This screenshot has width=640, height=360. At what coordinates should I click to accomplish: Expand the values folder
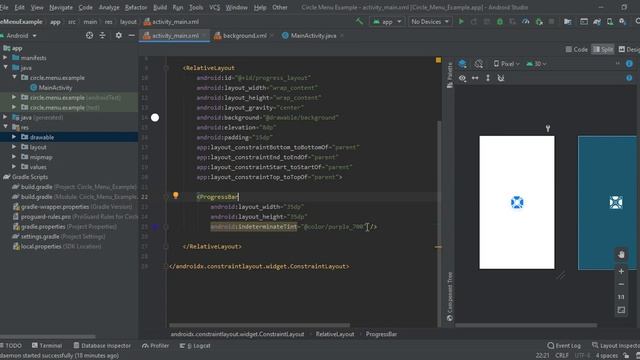click(x=14, y=167)
